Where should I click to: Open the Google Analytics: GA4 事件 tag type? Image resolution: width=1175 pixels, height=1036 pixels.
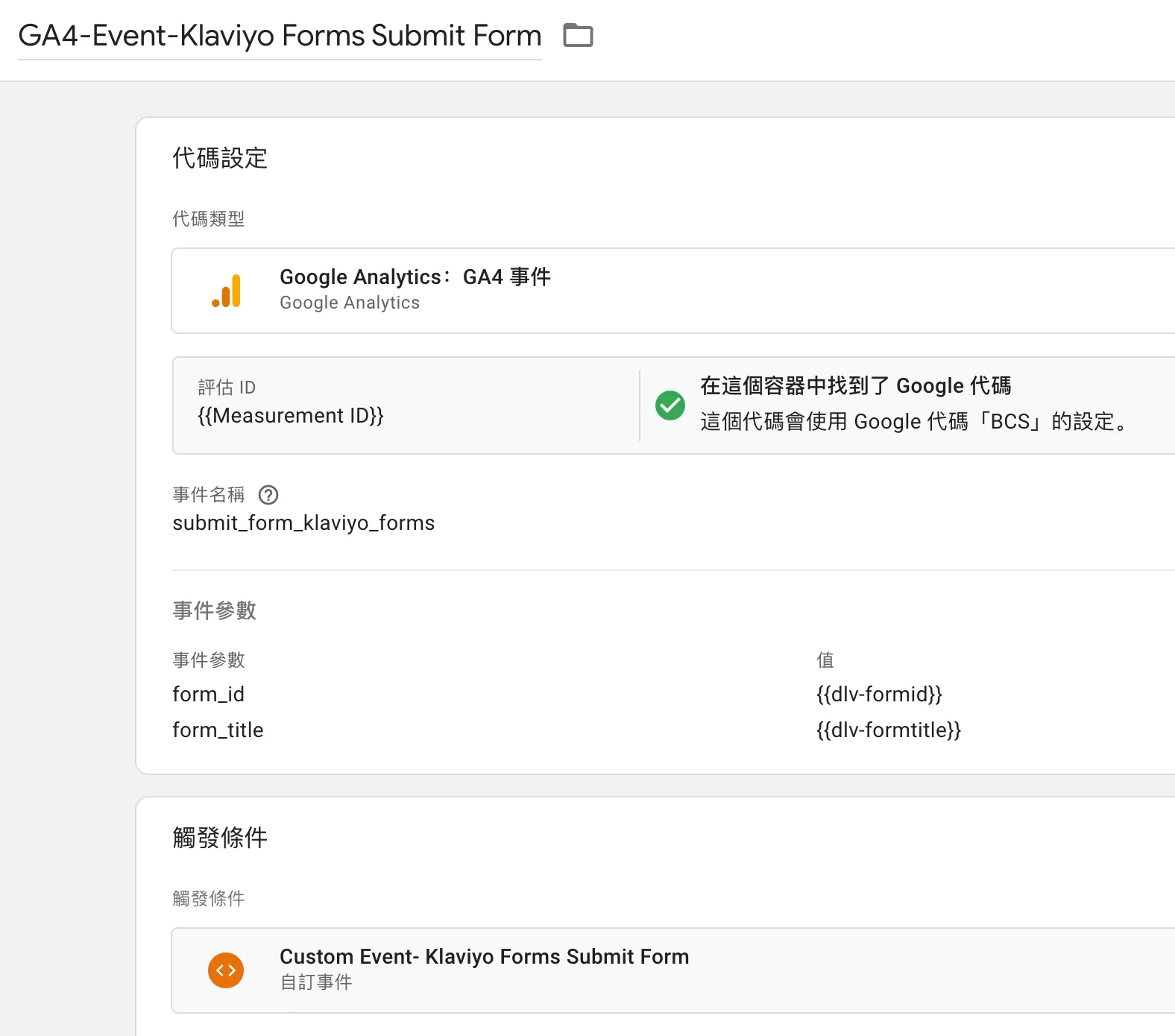673,291
